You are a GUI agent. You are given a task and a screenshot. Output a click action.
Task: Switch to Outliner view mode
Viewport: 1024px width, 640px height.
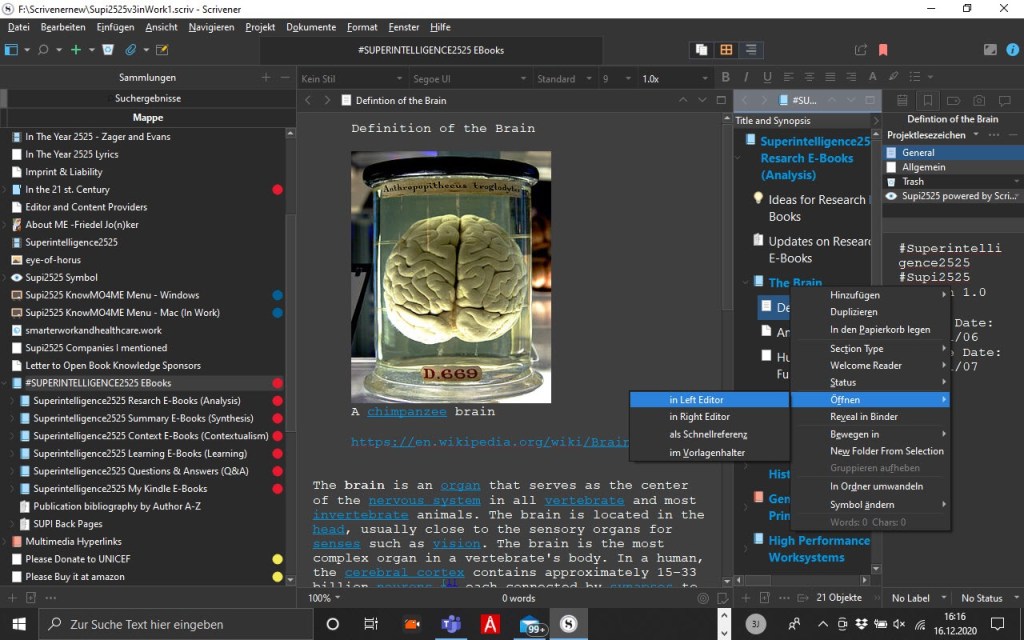751,50
